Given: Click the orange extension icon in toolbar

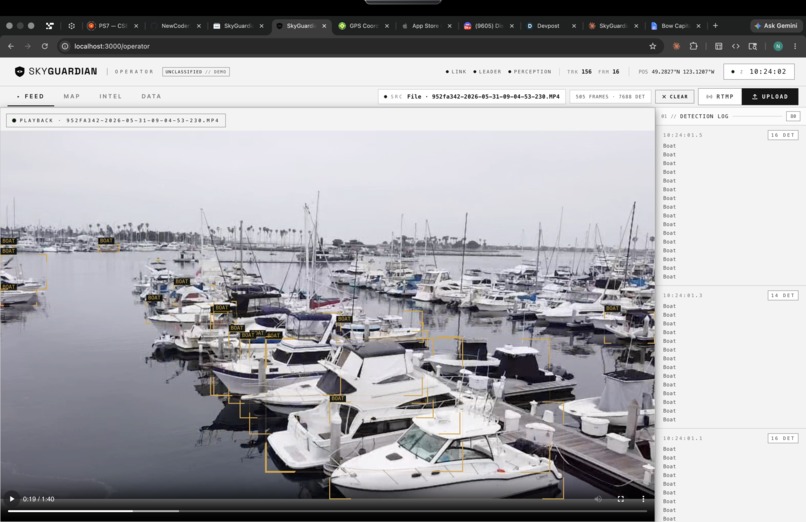Looking at the screenshot, I should (676, 46).
